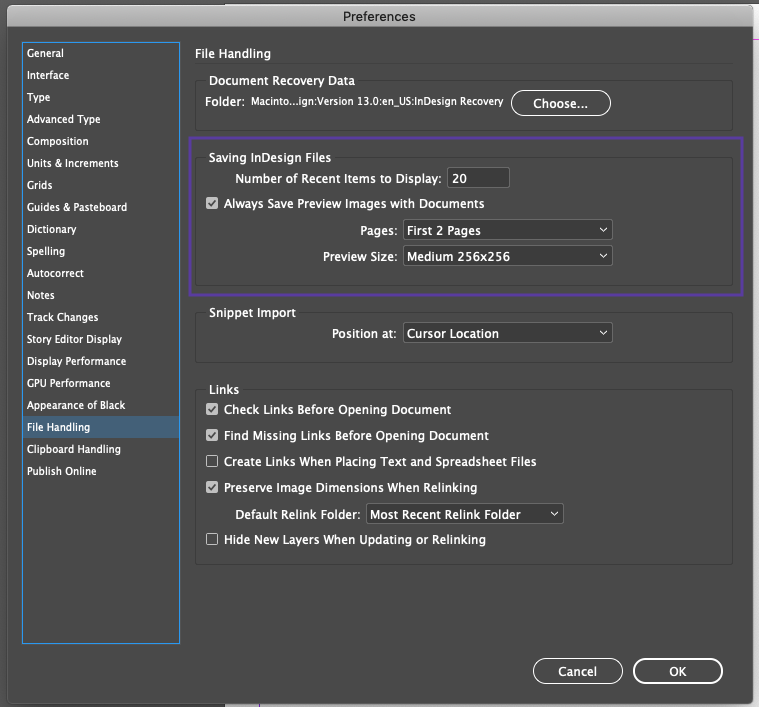
Task: Open the Snippet Import Position dropdown
Action: click(507, 334)
